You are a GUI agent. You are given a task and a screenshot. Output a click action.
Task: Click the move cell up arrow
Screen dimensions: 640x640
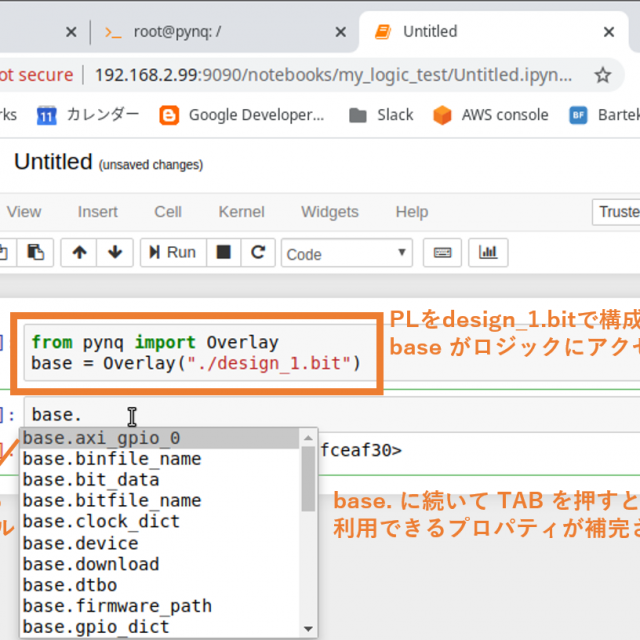tap(79, 253)
